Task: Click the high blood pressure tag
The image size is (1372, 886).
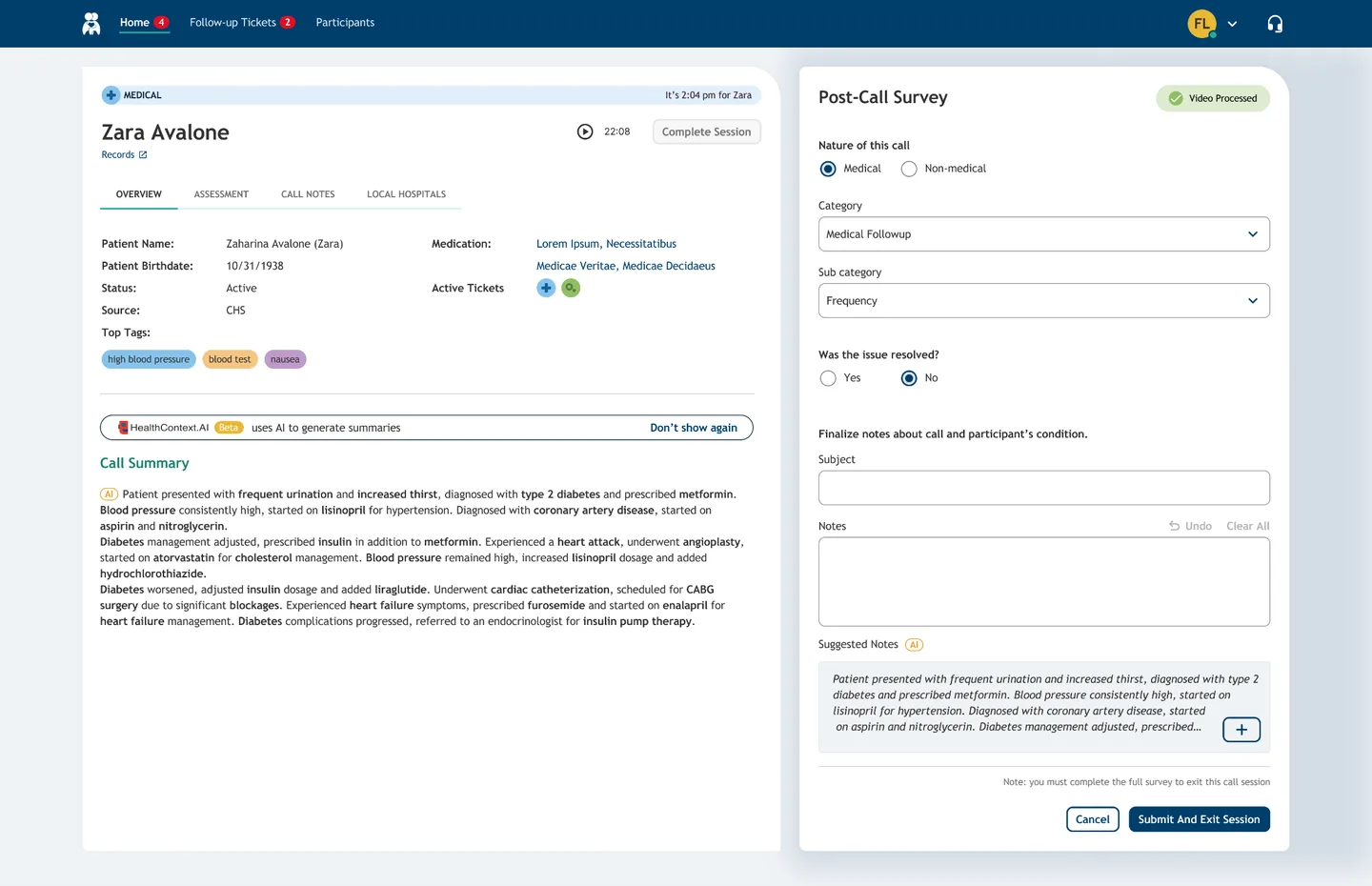Action: pyautogui.click(x=149, y=359)
